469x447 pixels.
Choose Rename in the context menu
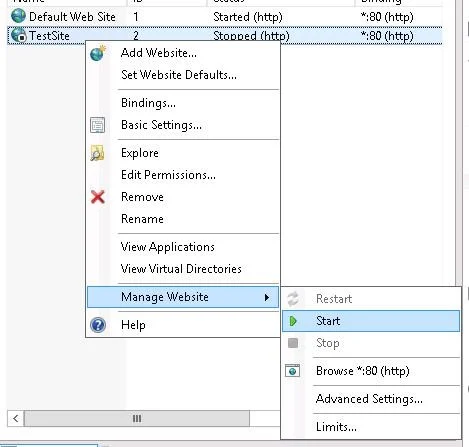[142, 219]
